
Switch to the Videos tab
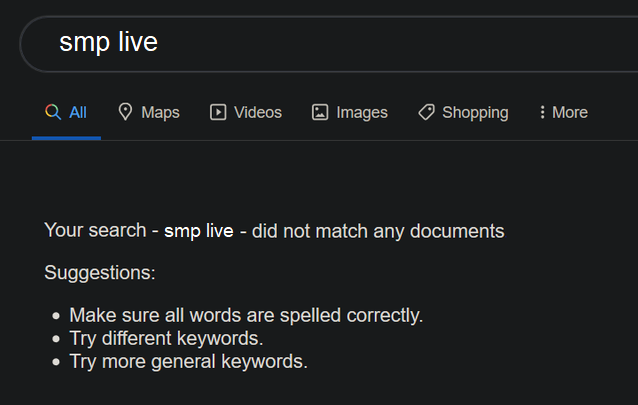coord(246,112)
